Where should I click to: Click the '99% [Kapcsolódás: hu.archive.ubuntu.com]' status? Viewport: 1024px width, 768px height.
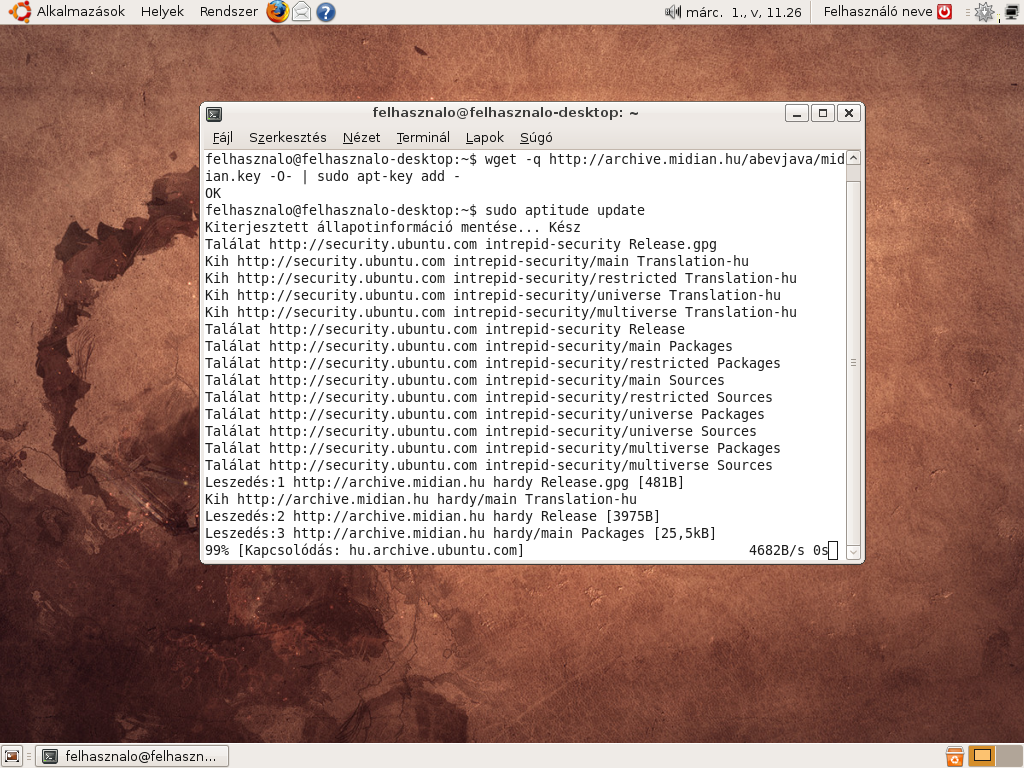click(364, 550)
